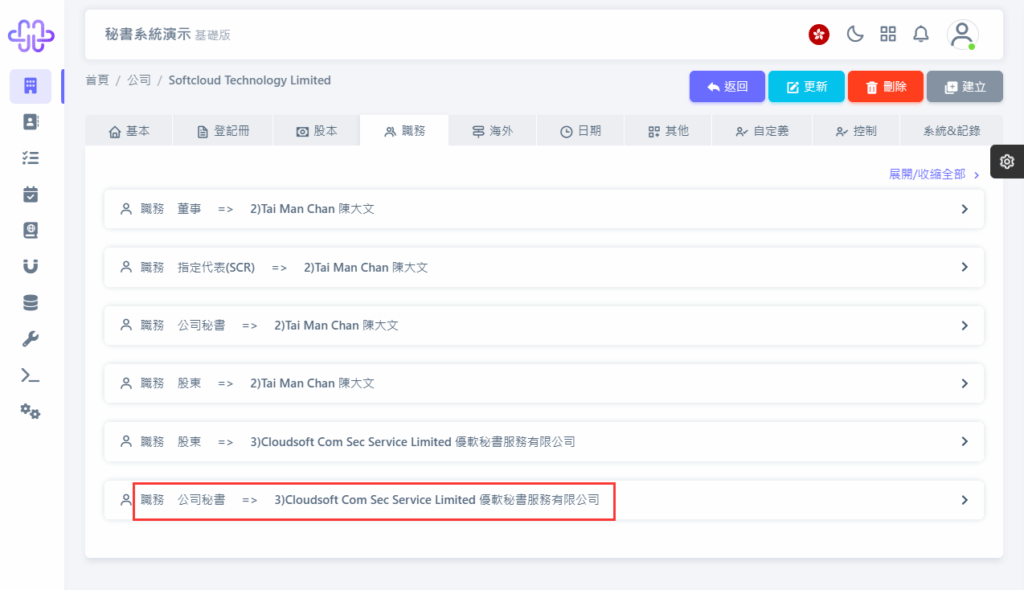
Task: Click 公司秘書 => 3)Cloudsoft Com Sec Service text
Action: click(389, 500)
